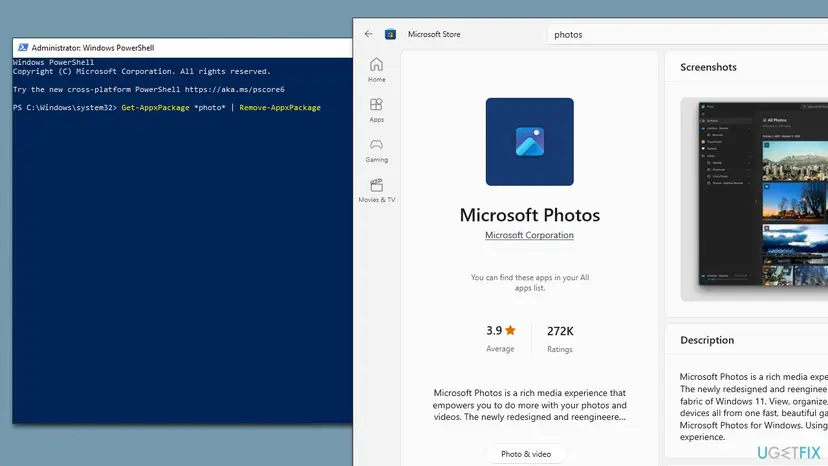Click the short app description under ratings
Image resolution: width=828 pixels, height=466 pixels.
(x=530, y=405)
